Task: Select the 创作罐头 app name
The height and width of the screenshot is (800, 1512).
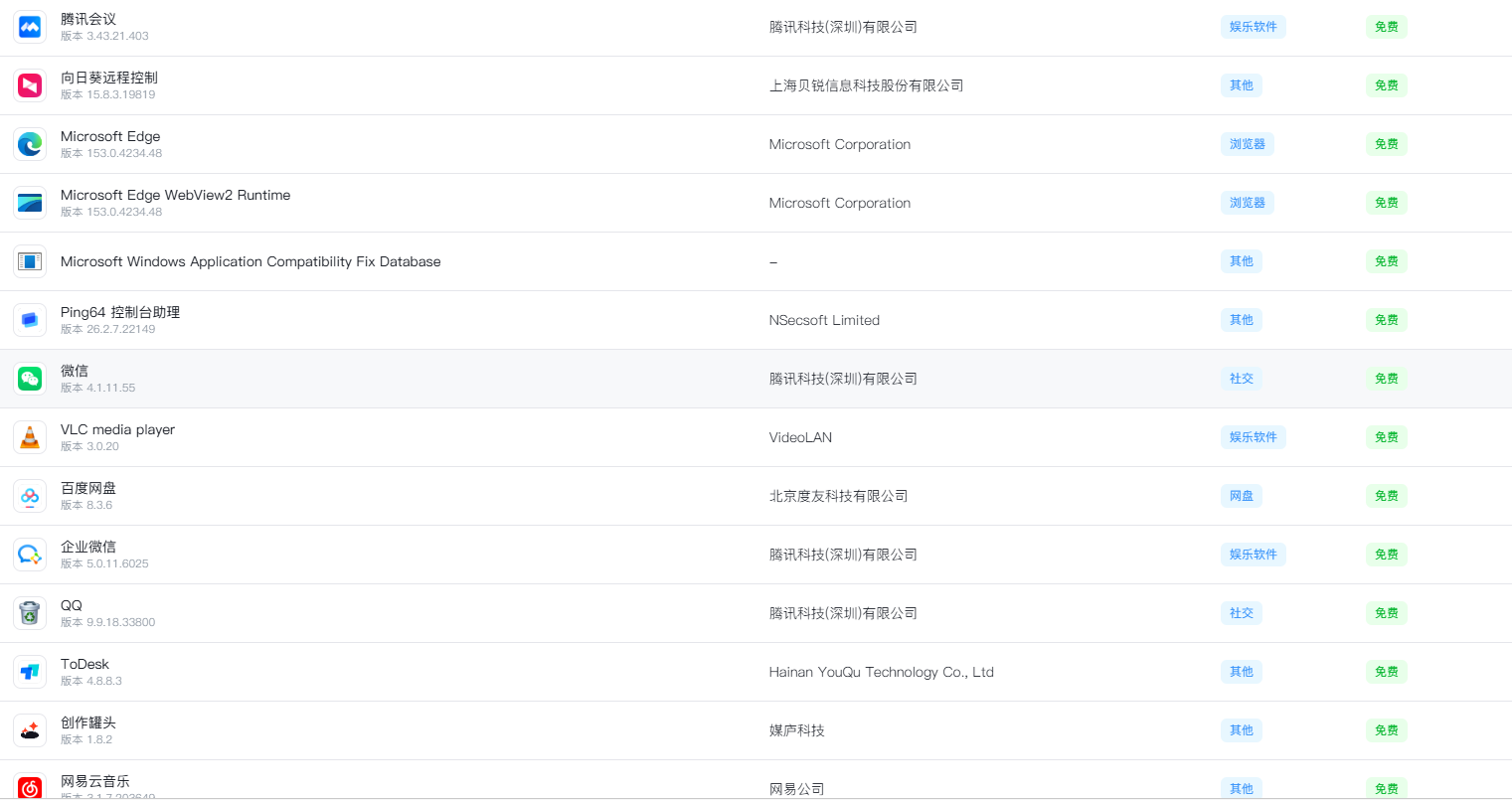Action: [x=88, y=722]
